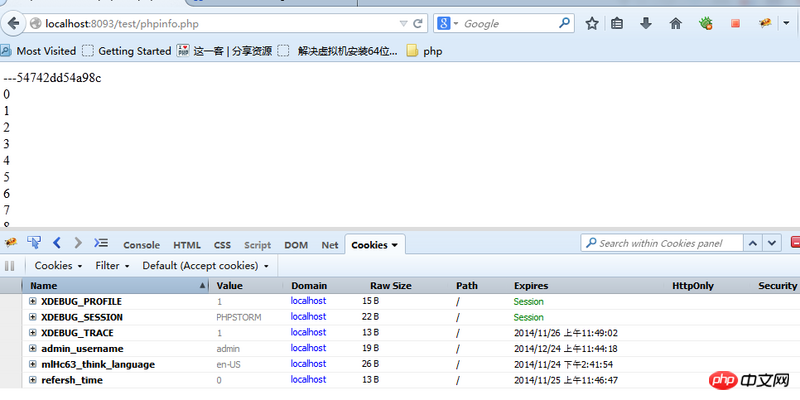
Task: Click the Getting Started bookmark
Action: pos(127,51)
